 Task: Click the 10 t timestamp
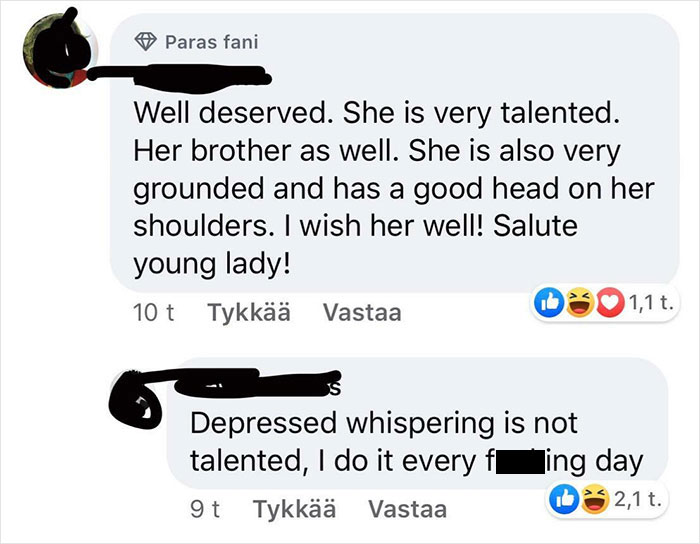click(x=153, y=312)
